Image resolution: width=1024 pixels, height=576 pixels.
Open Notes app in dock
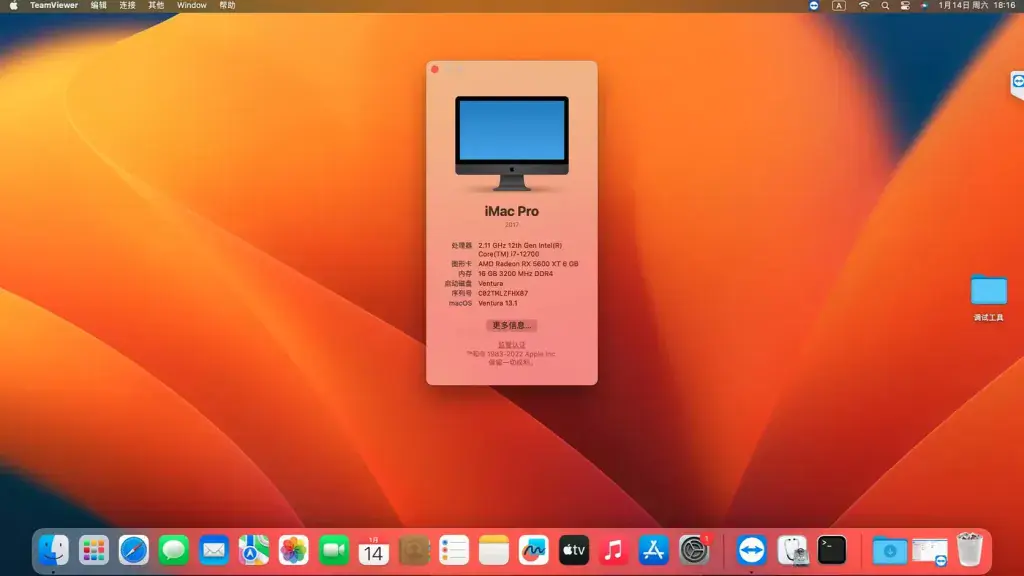(x=494, y=550)
